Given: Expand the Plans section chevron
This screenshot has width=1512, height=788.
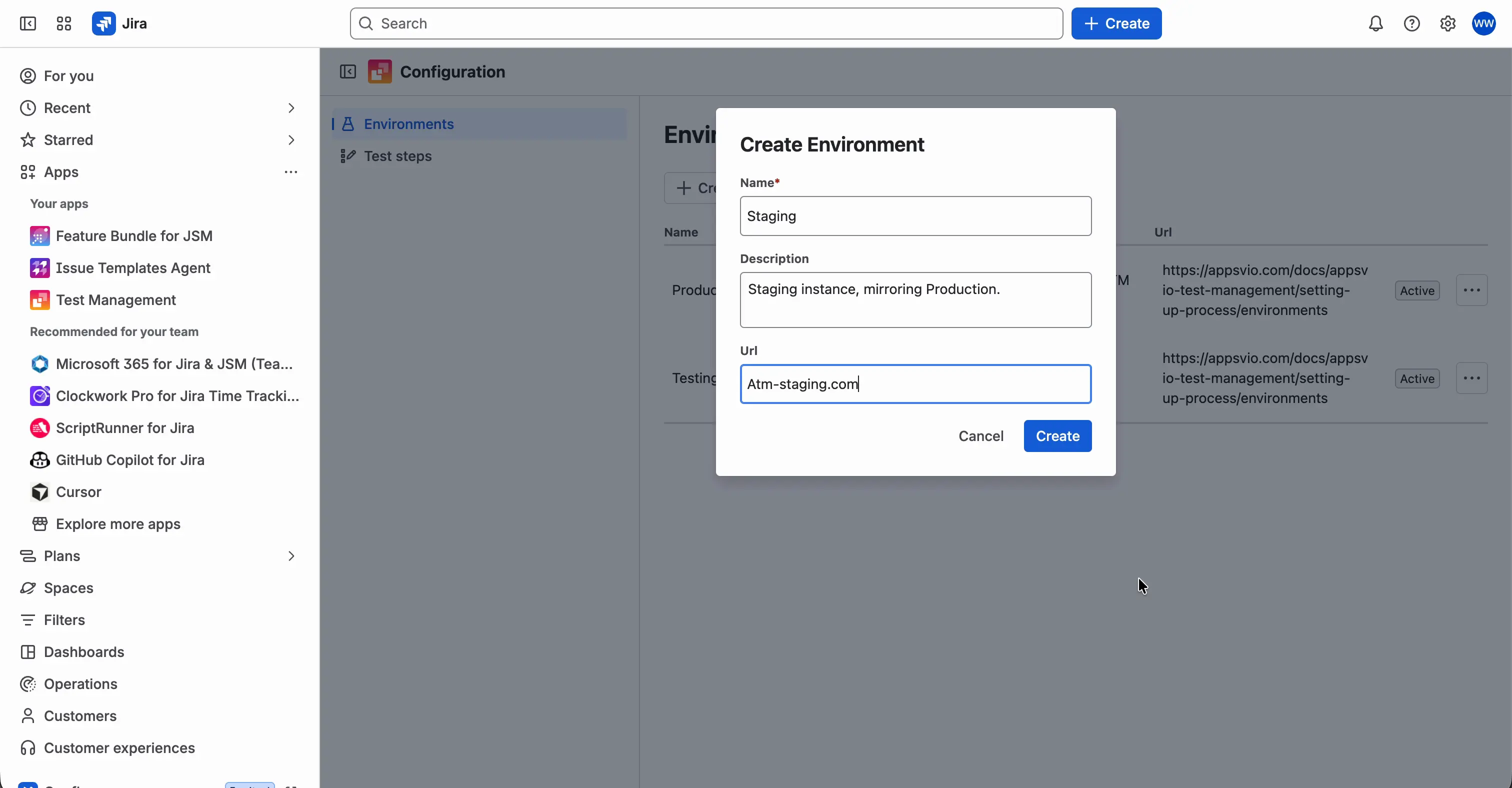Looking at the screenshot, I should click(291, 556).
